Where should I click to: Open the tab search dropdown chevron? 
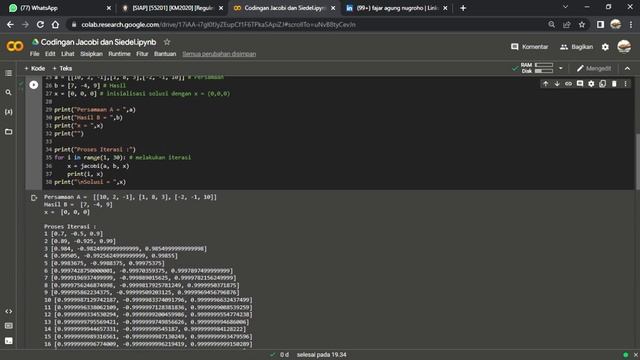[x=565, y=7]
